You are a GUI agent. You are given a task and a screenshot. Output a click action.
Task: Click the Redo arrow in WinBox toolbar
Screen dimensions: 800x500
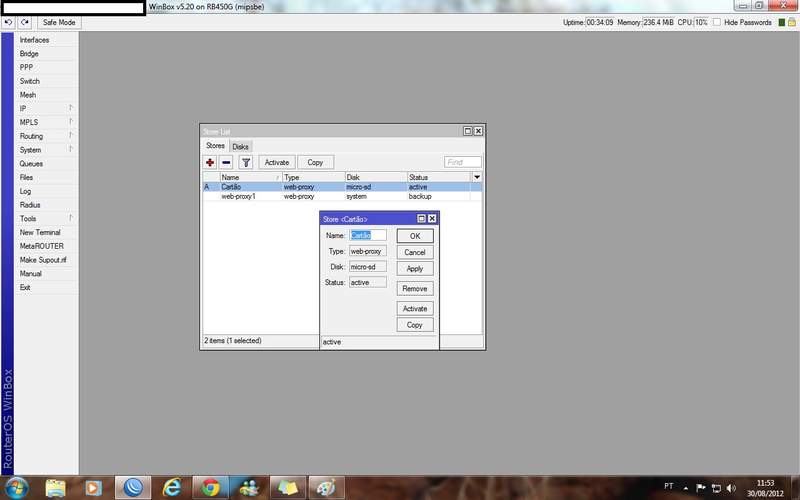point(24,22)
